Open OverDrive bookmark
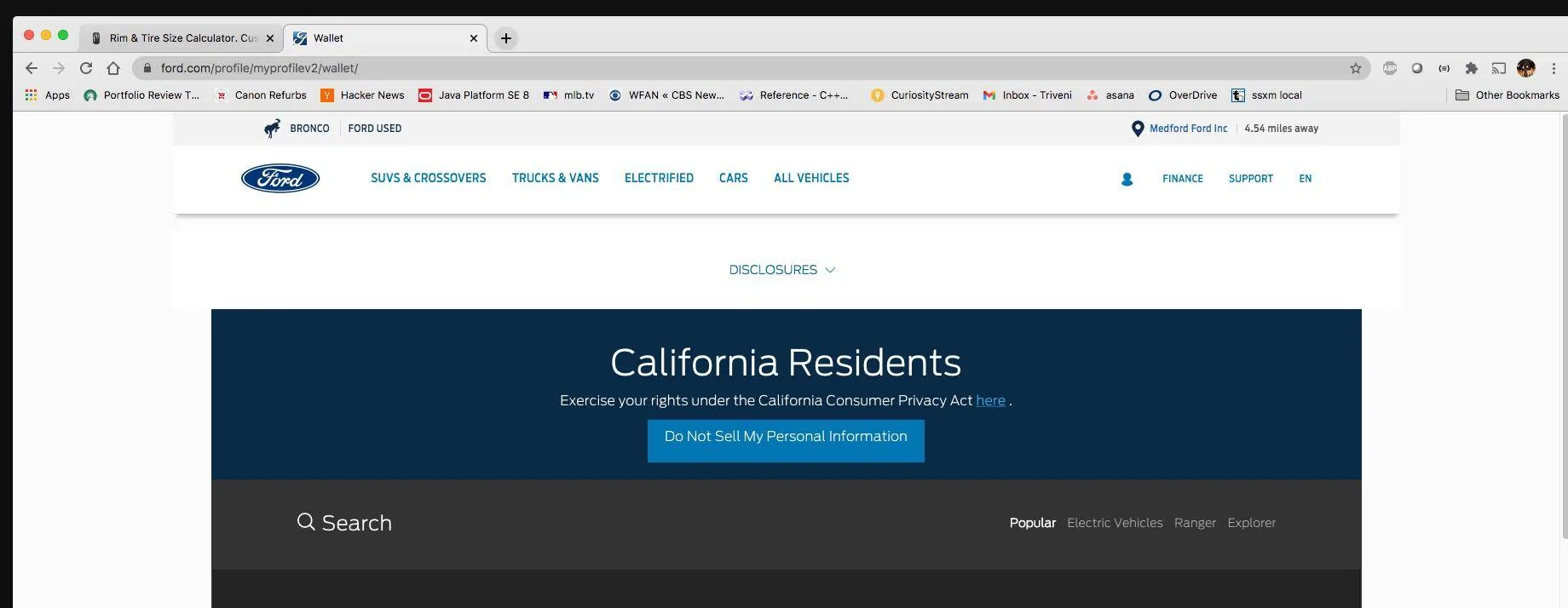 [1183, 95]
